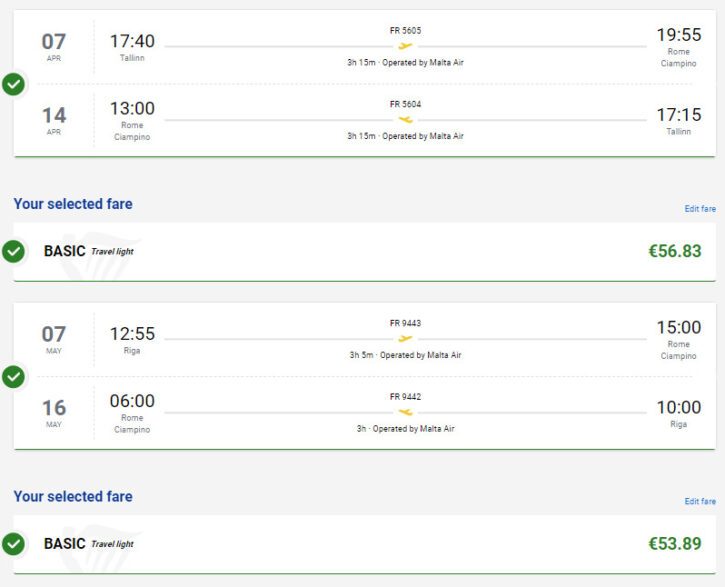725x587 pixels.
Task: Click the 07 APR departure date
Action: tap(54, 47)
